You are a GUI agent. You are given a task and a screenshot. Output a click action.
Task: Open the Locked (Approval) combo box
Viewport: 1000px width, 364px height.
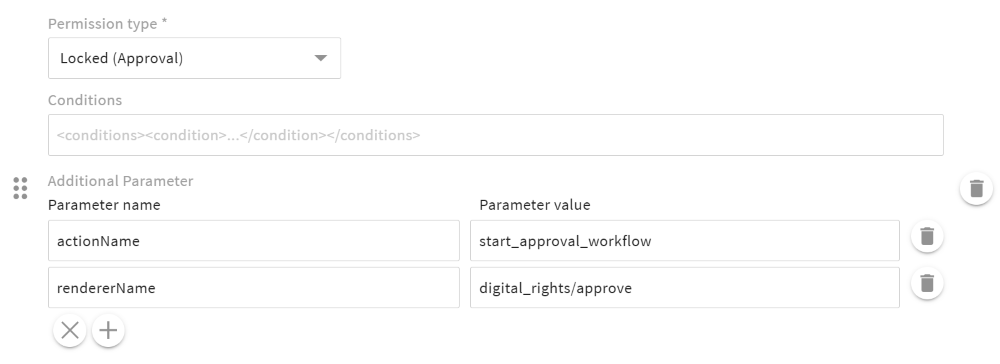pos(195,58)
